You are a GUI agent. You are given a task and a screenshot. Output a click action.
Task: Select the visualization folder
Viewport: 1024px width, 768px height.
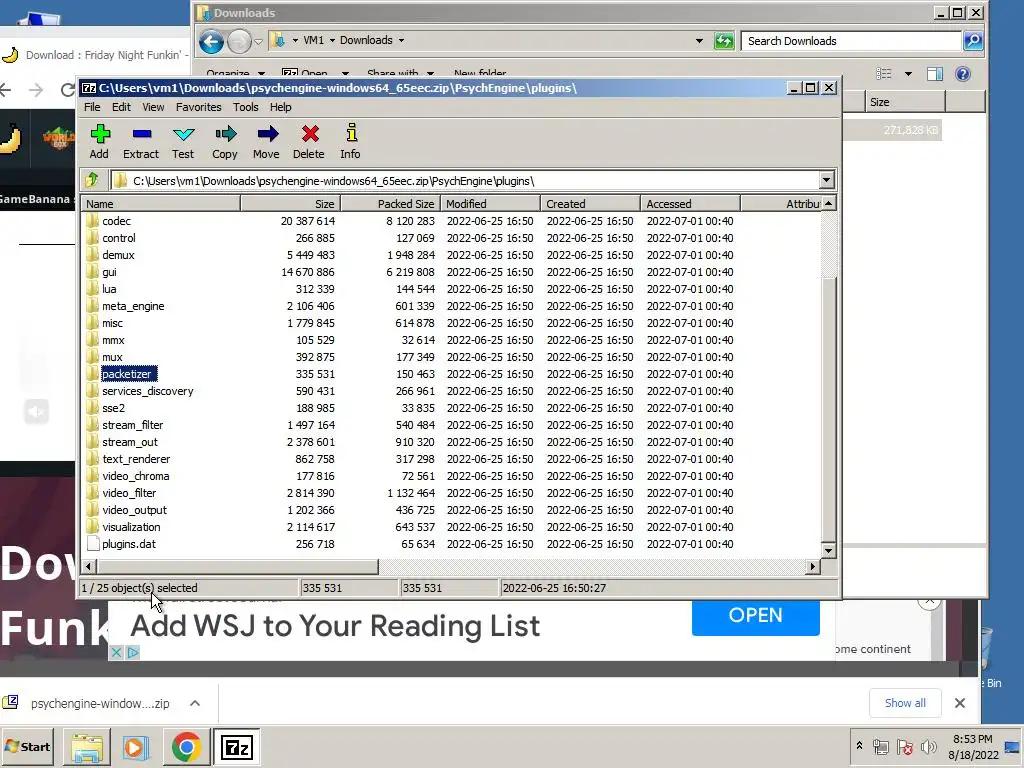point(131,527)
